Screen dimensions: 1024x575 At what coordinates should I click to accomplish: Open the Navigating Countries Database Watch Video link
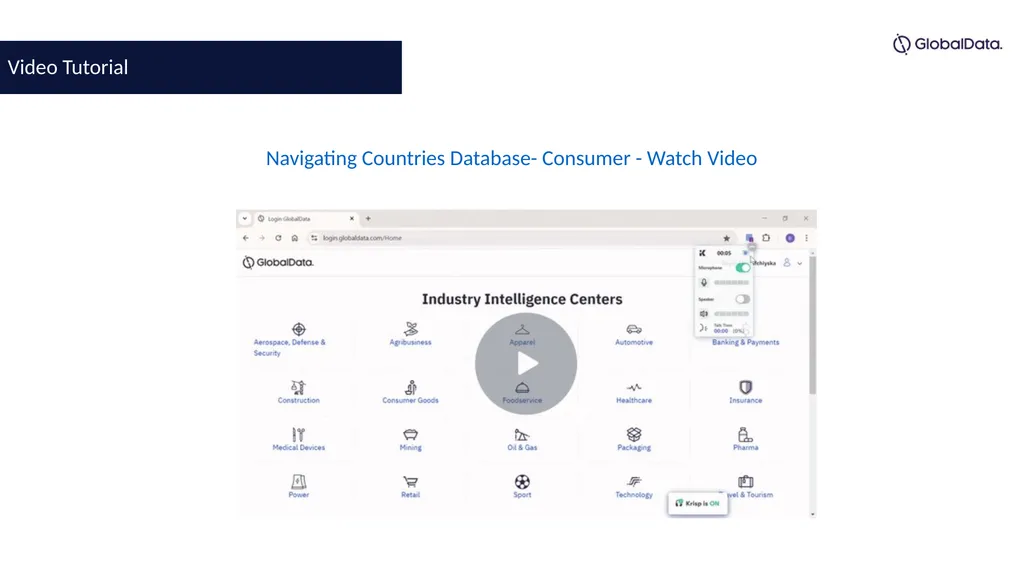511,158
